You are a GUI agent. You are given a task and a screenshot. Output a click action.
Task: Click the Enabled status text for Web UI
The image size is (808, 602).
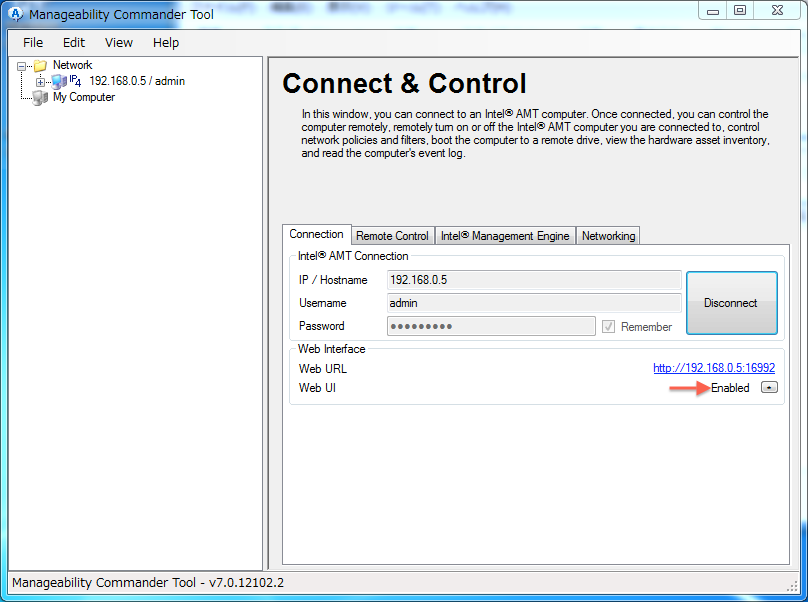[x=730, y=388]
